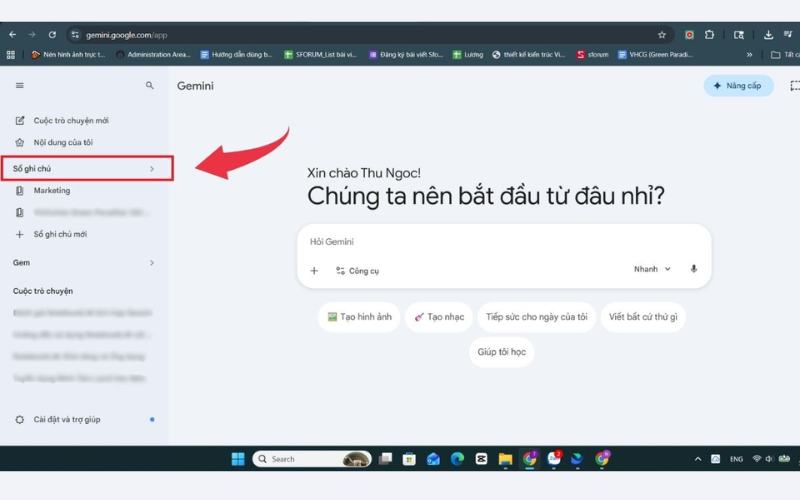
Task: Open Microsoft Edge from the taskbar
Action: 457,459
